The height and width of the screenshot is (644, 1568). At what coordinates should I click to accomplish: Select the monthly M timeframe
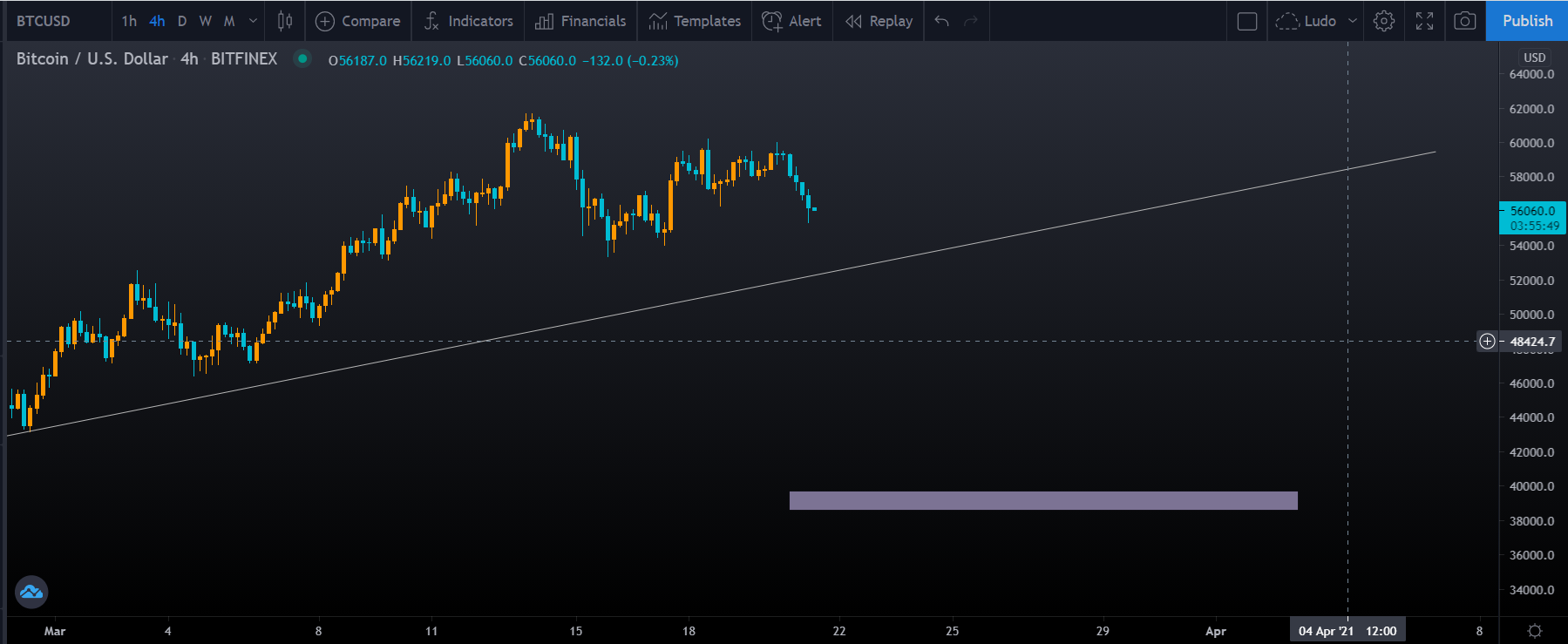(229, 21)
